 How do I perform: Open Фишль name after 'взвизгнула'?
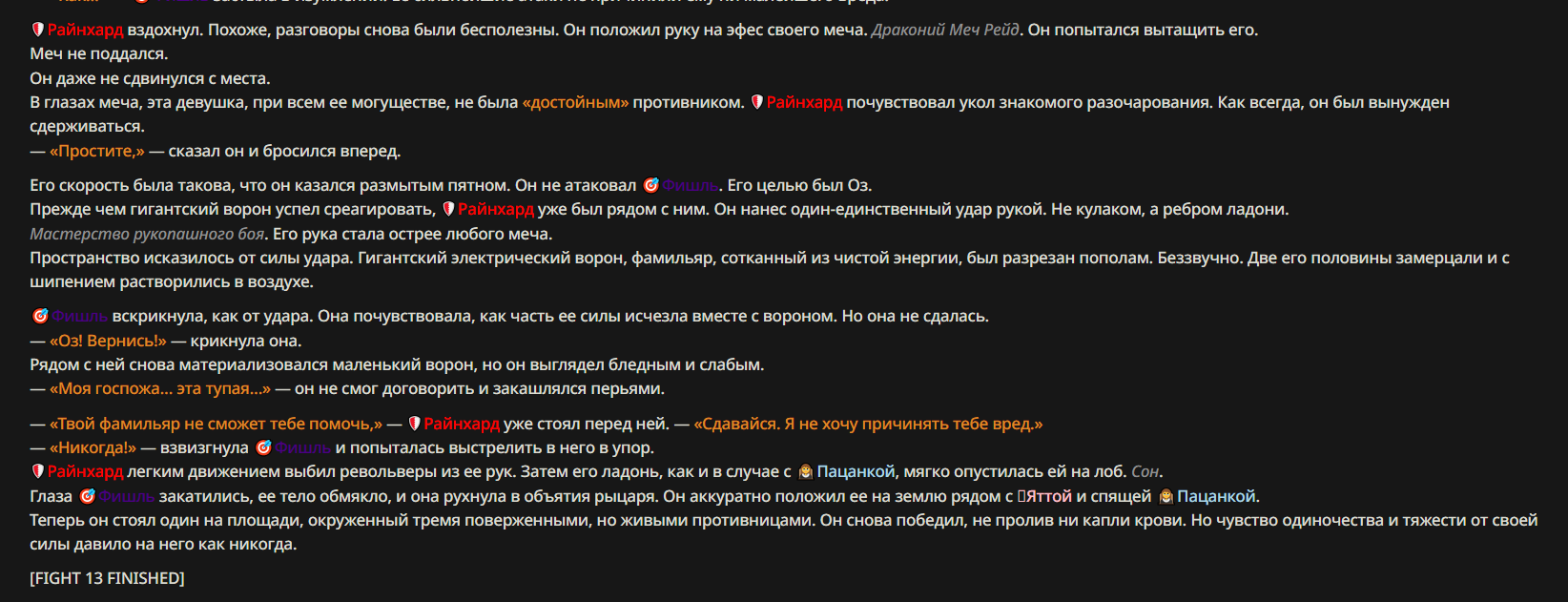coord(303,447)
